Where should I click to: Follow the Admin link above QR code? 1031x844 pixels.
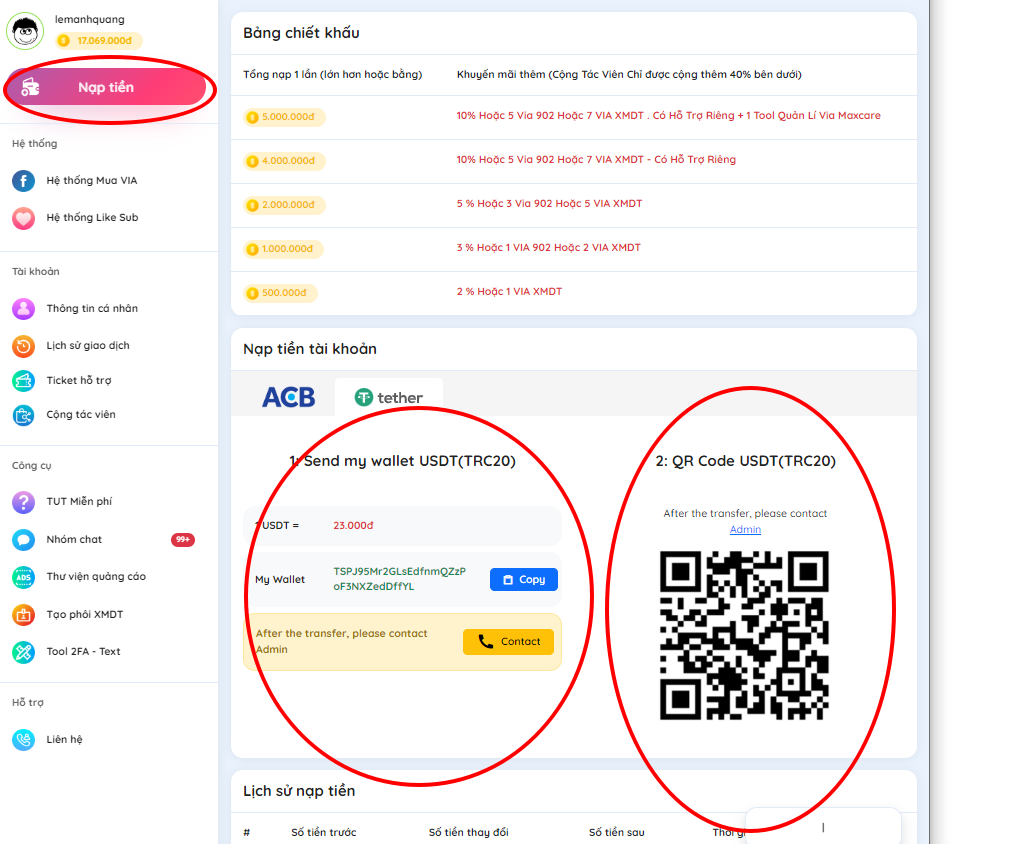coord(745,529)
